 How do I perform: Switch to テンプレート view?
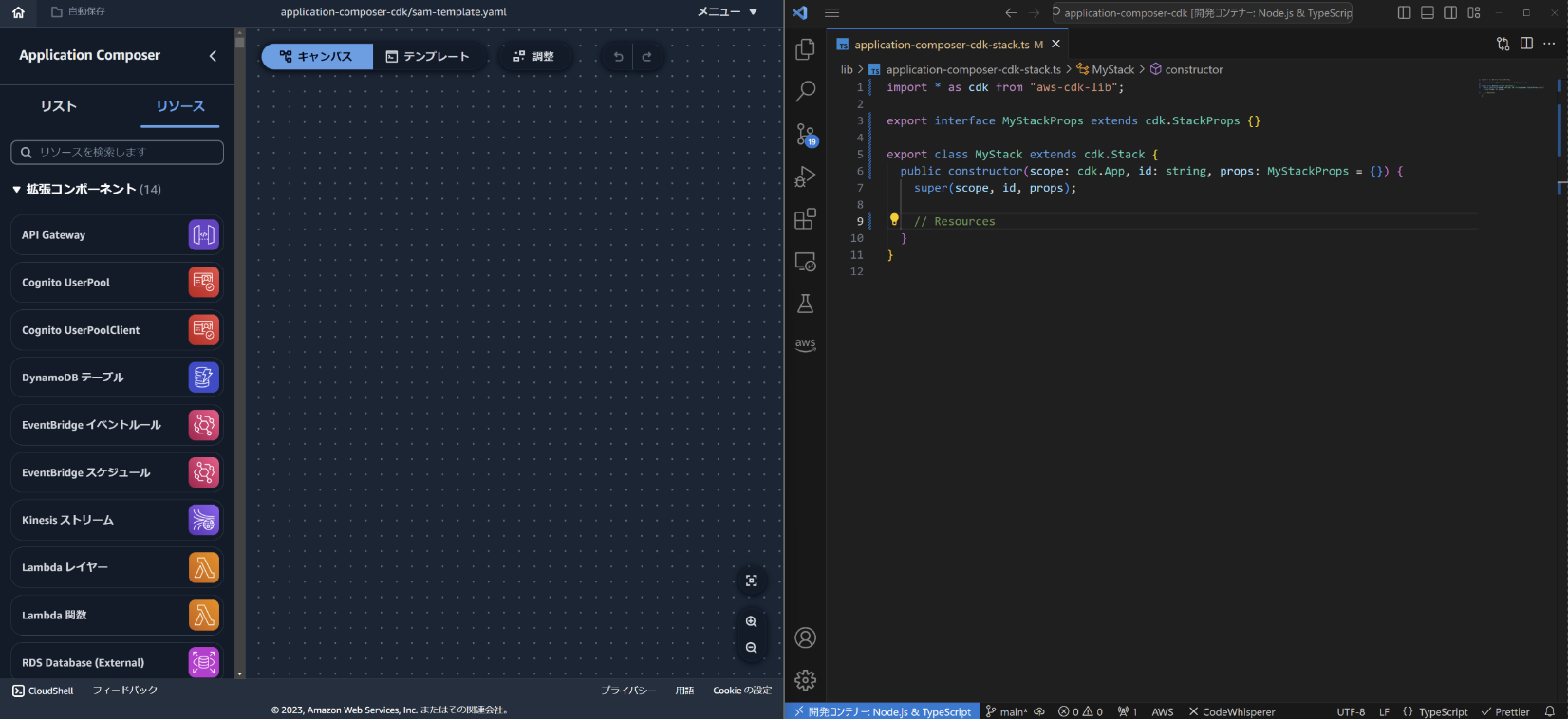point(428,57)
